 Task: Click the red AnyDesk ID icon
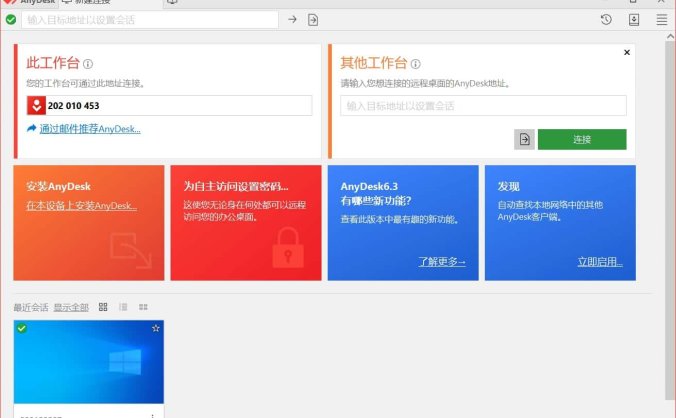point(36,106)
